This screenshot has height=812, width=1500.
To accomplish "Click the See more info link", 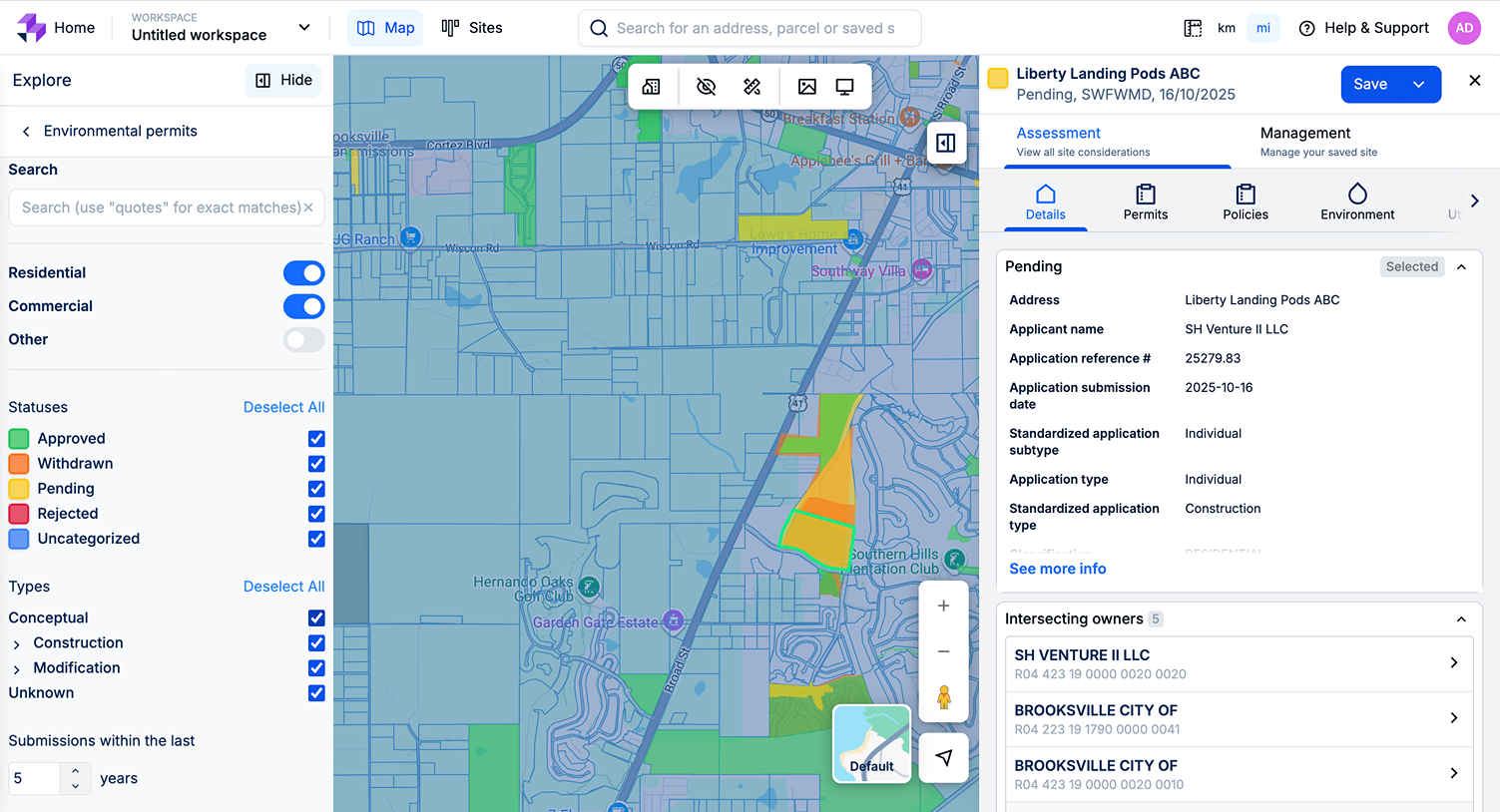I will click(1057, 569).
